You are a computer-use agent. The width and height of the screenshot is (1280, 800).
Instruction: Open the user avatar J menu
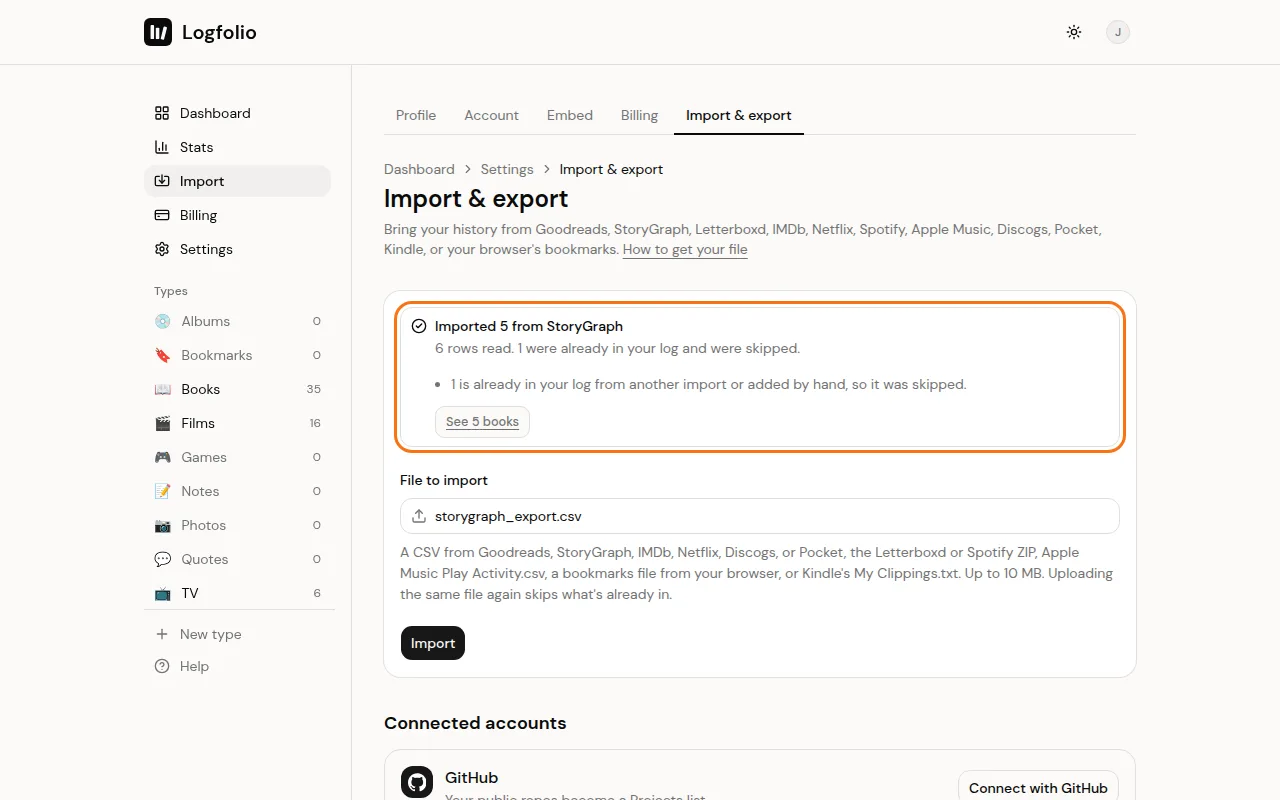click(1118, 32)
